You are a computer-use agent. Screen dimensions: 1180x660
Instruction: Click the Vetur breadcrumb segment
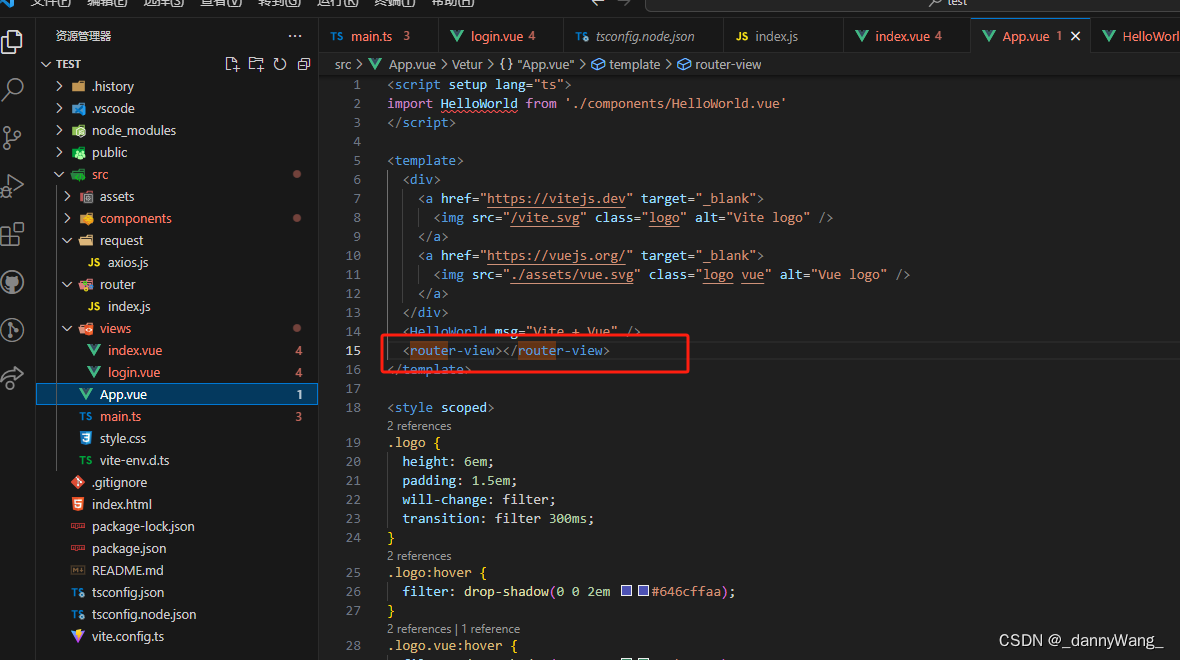click(x=467, y=65)
